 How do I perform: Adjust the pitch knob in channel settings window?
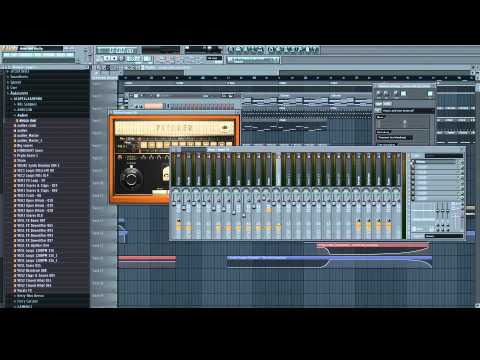(396, 93)
